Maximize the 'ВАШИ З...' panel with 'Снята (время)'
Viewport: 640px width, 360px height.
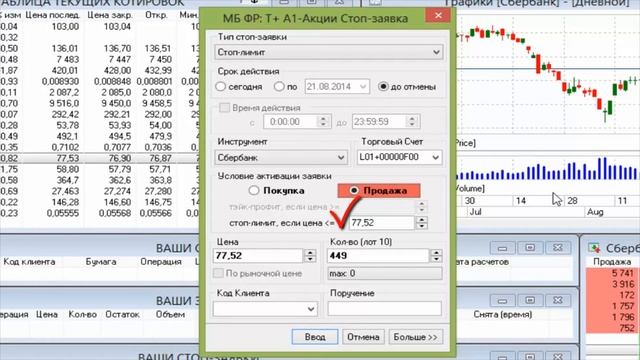pyautogui.click(x=530, y=300)
